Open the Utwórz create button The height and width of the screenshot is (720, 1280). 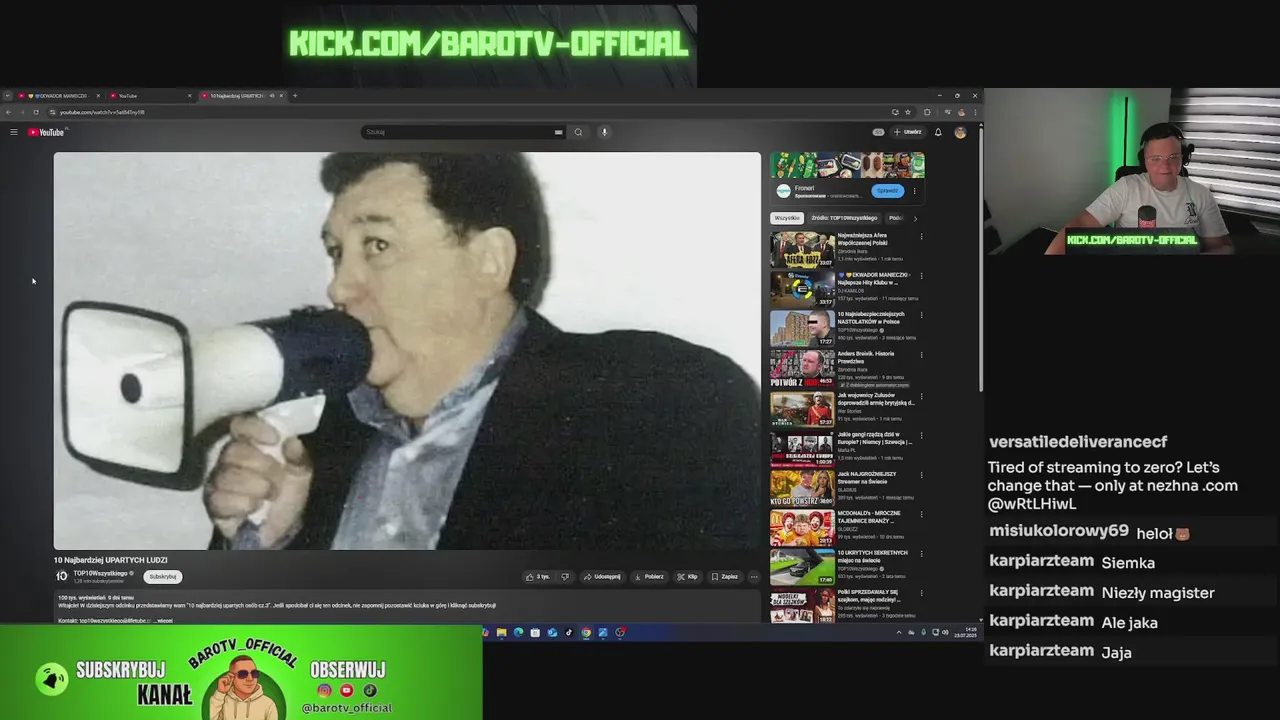pyautogui.click(x=908, y=132)
